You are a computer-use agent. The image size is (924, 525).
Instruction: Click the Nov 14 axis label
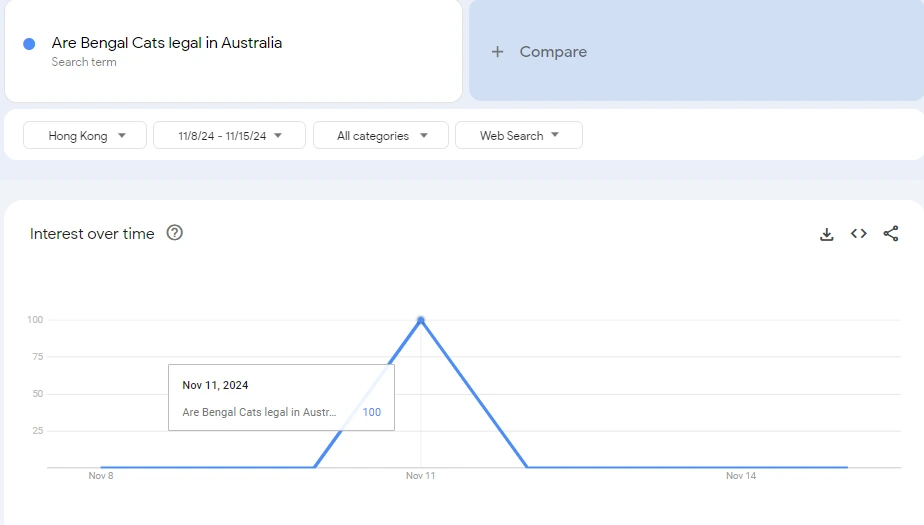(x=741, y=476)
